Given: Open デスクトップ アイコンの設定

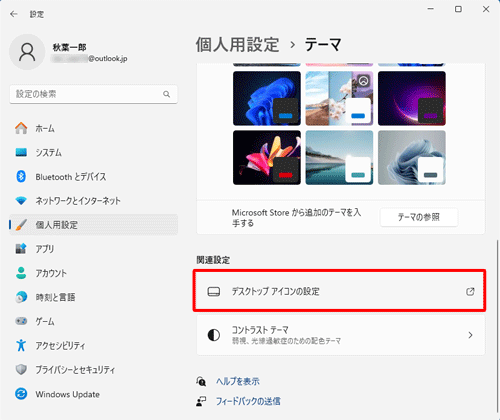Looking at the screenshot, I should (339, 291).
